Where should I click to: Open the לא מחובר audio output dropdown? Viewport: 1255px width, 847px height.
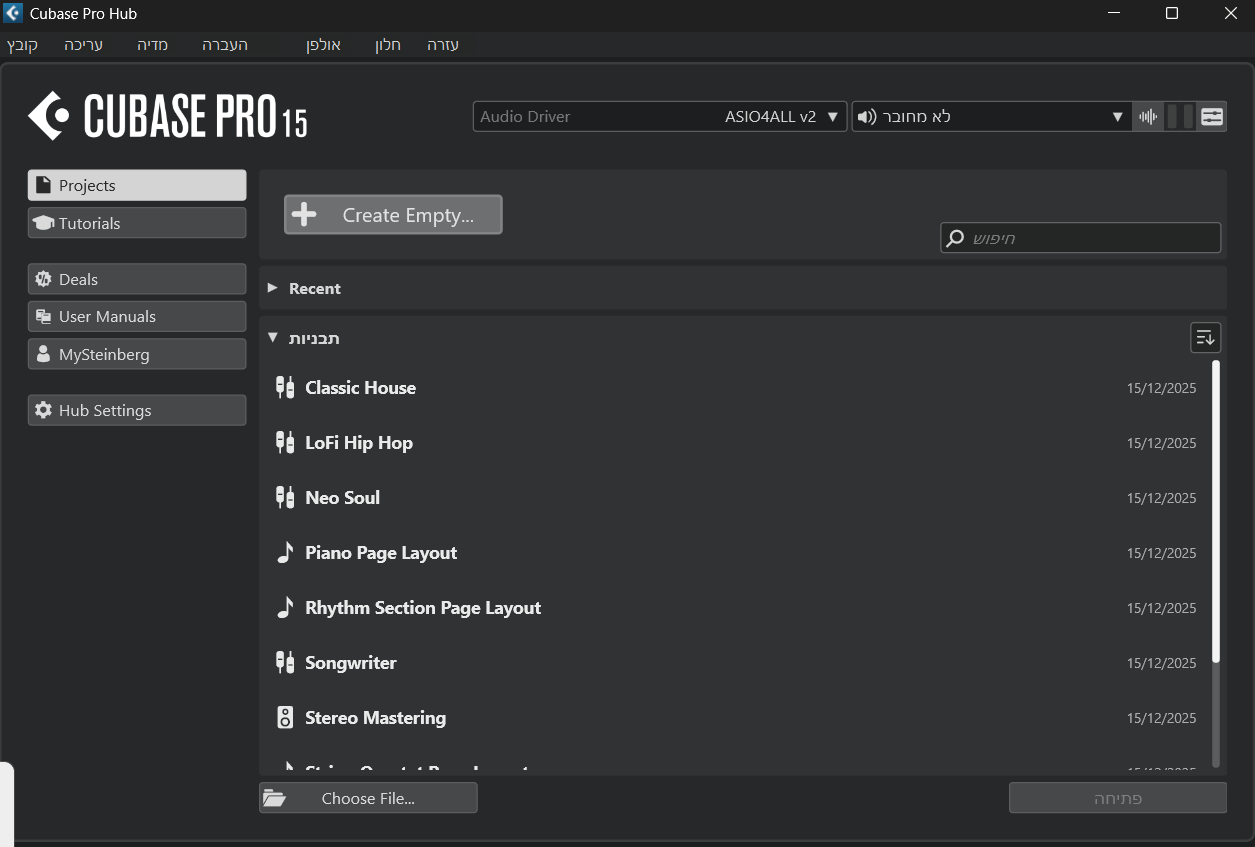click(991, 116)
